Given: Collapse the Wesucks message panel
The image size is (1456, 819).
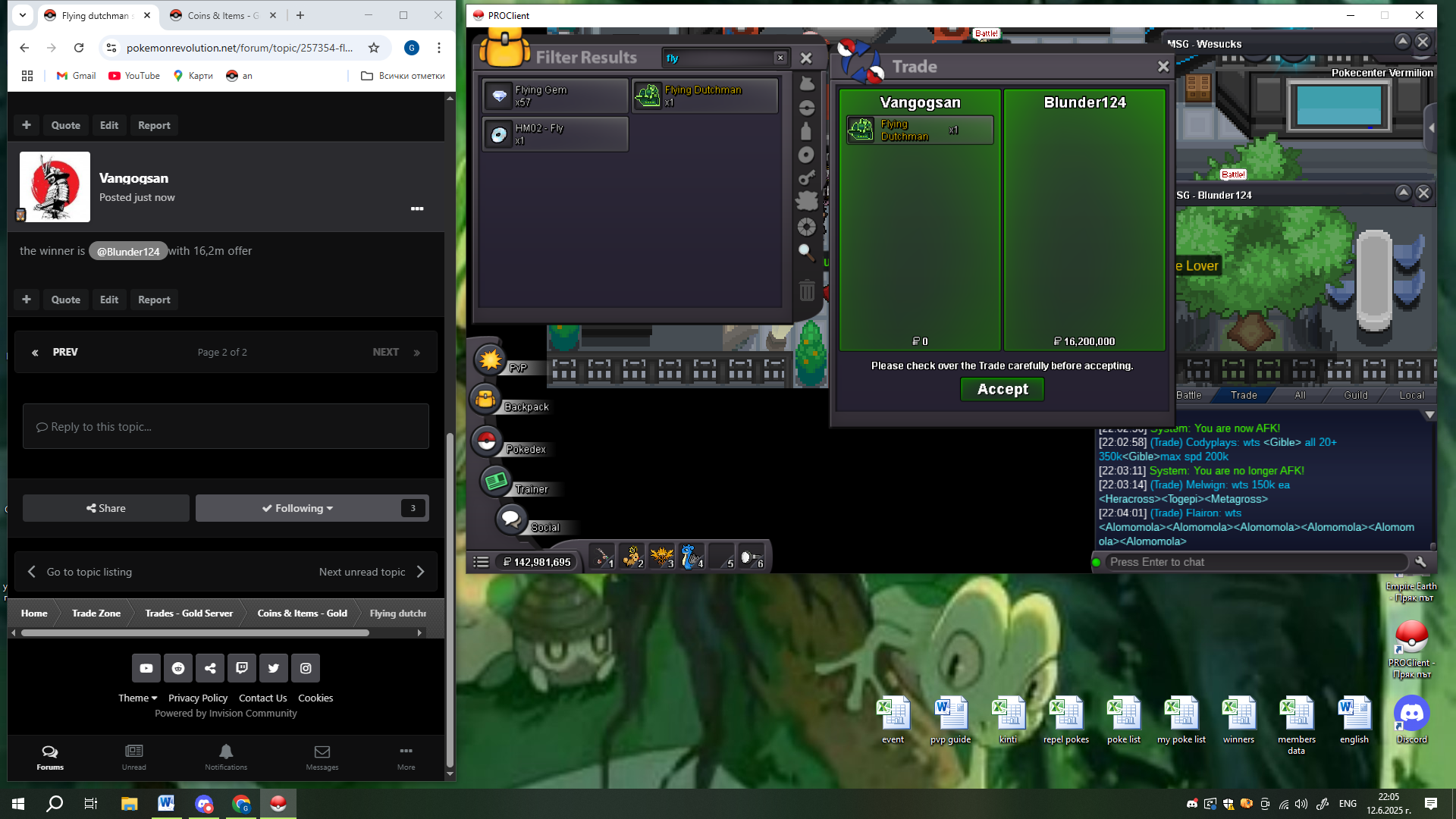Looking at the screenshot, I should tap(1402, 42).
